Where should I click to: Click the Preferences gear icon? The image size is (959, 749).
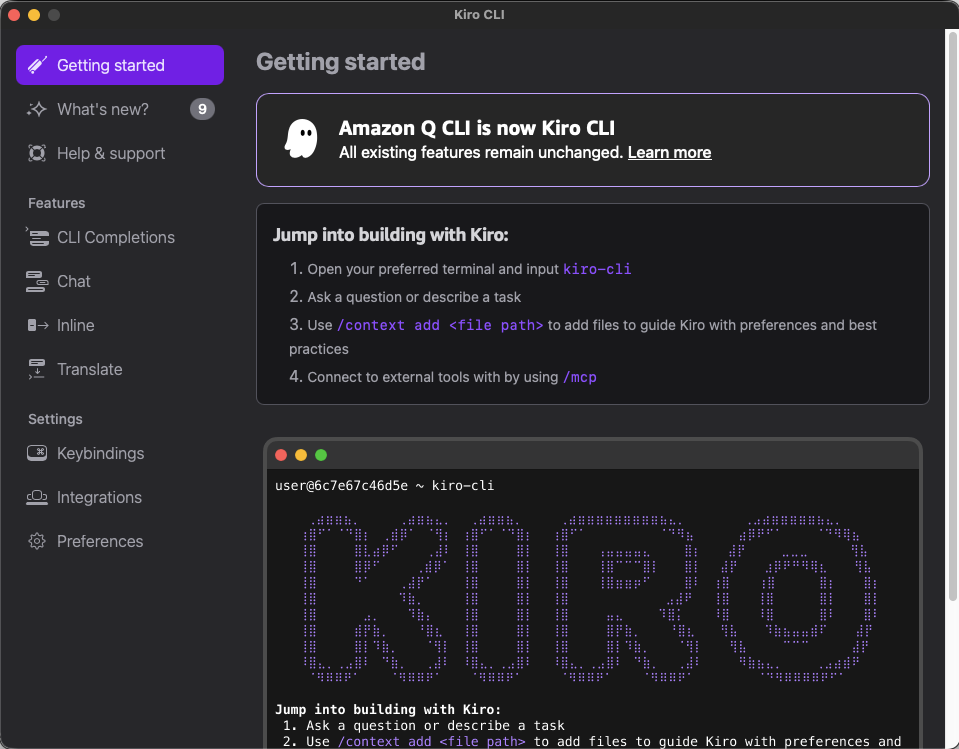[37, 541]
